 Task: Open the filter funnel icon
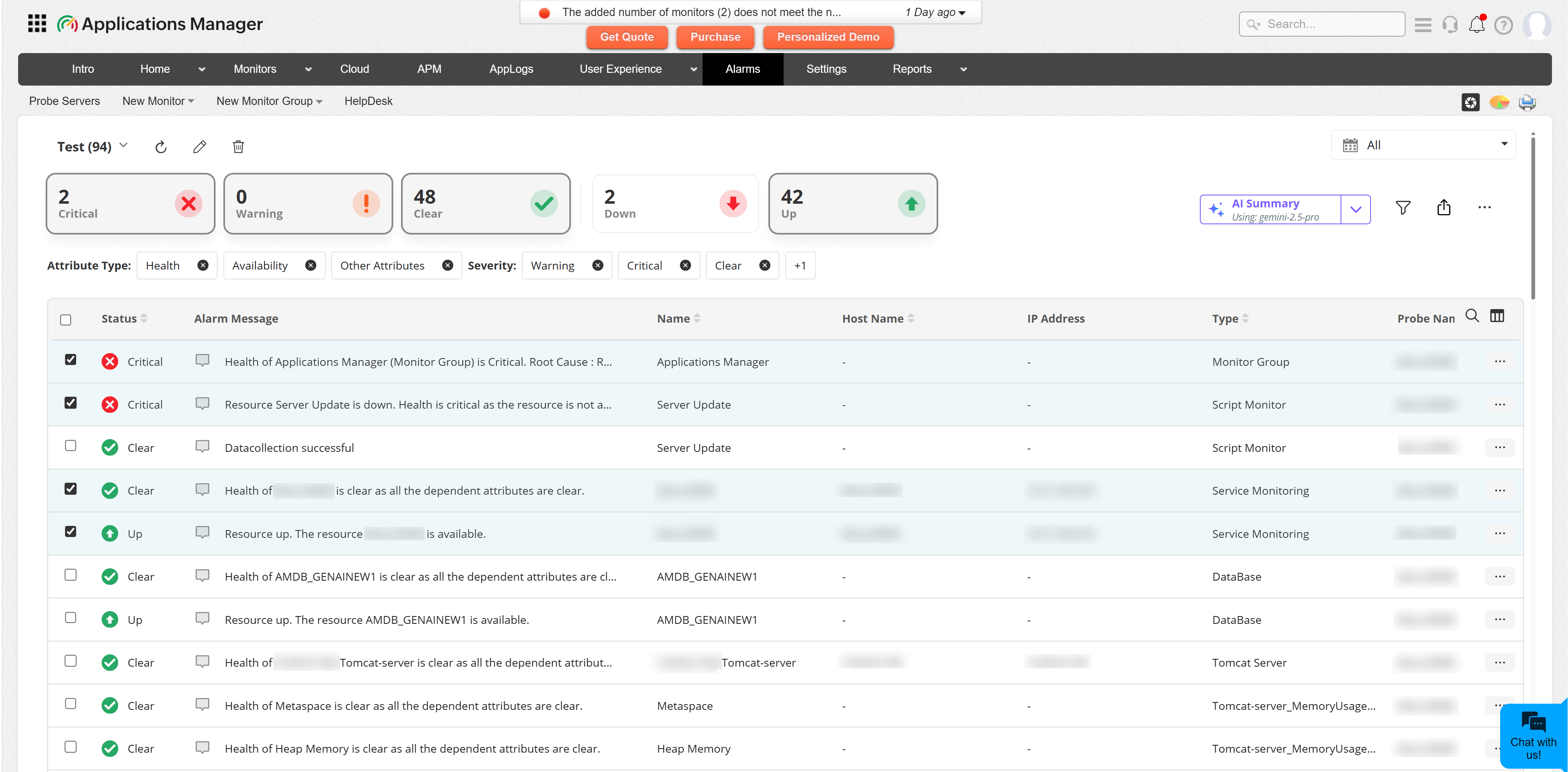(1402, 208)
